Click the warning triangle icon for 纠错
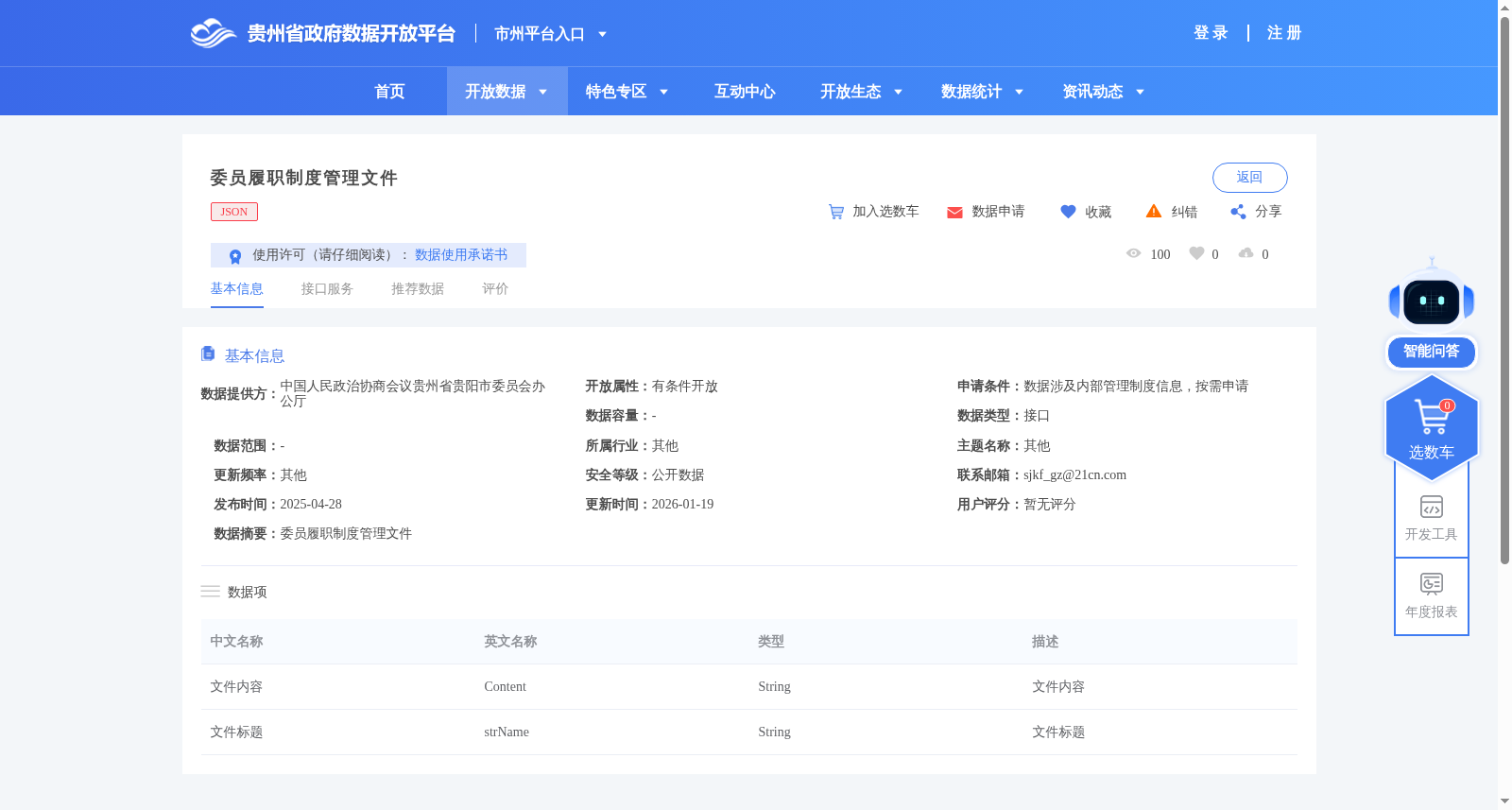The image size is (1512, 810). click(1154, 211)
